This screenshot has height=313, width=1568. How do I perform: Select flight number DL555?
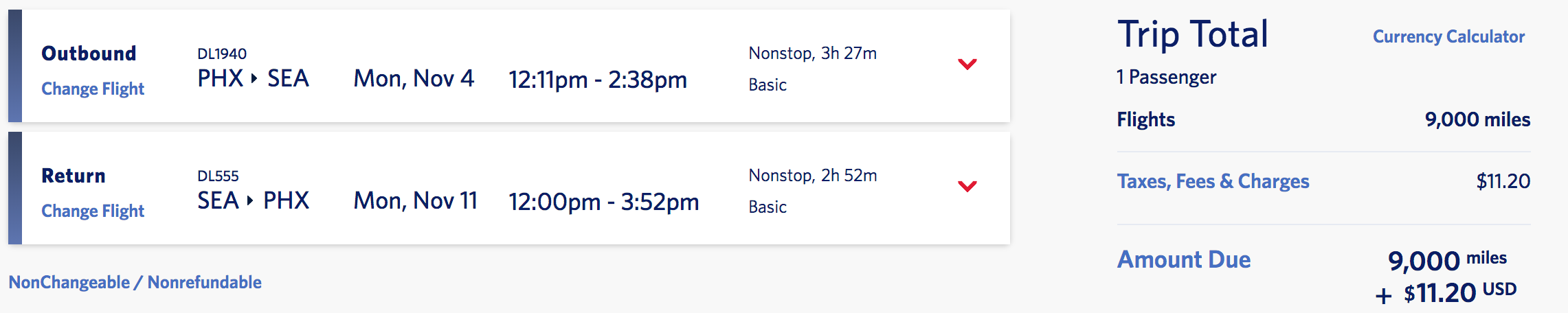point(218,176)
